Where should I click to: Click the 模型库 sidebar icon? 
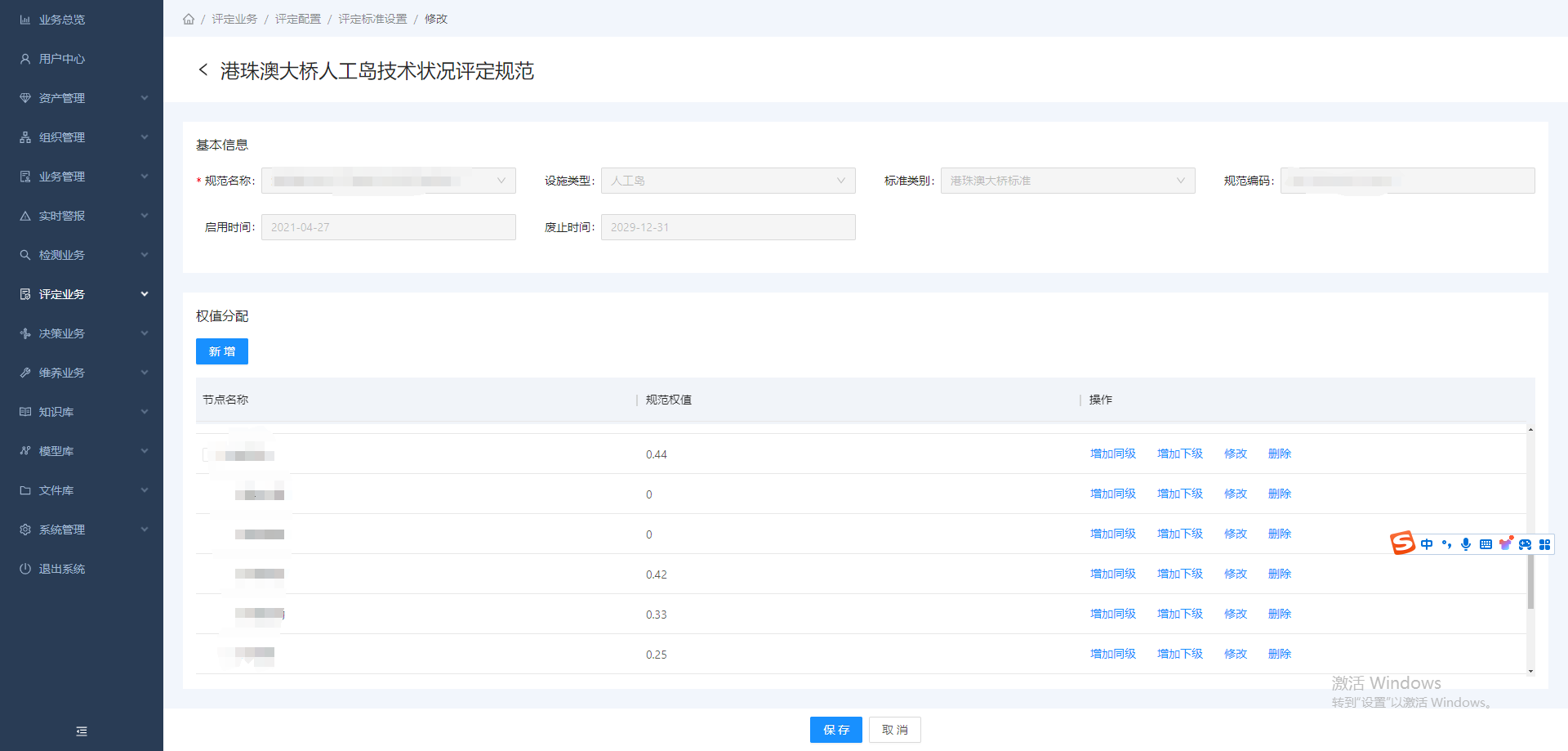[25, 451]
